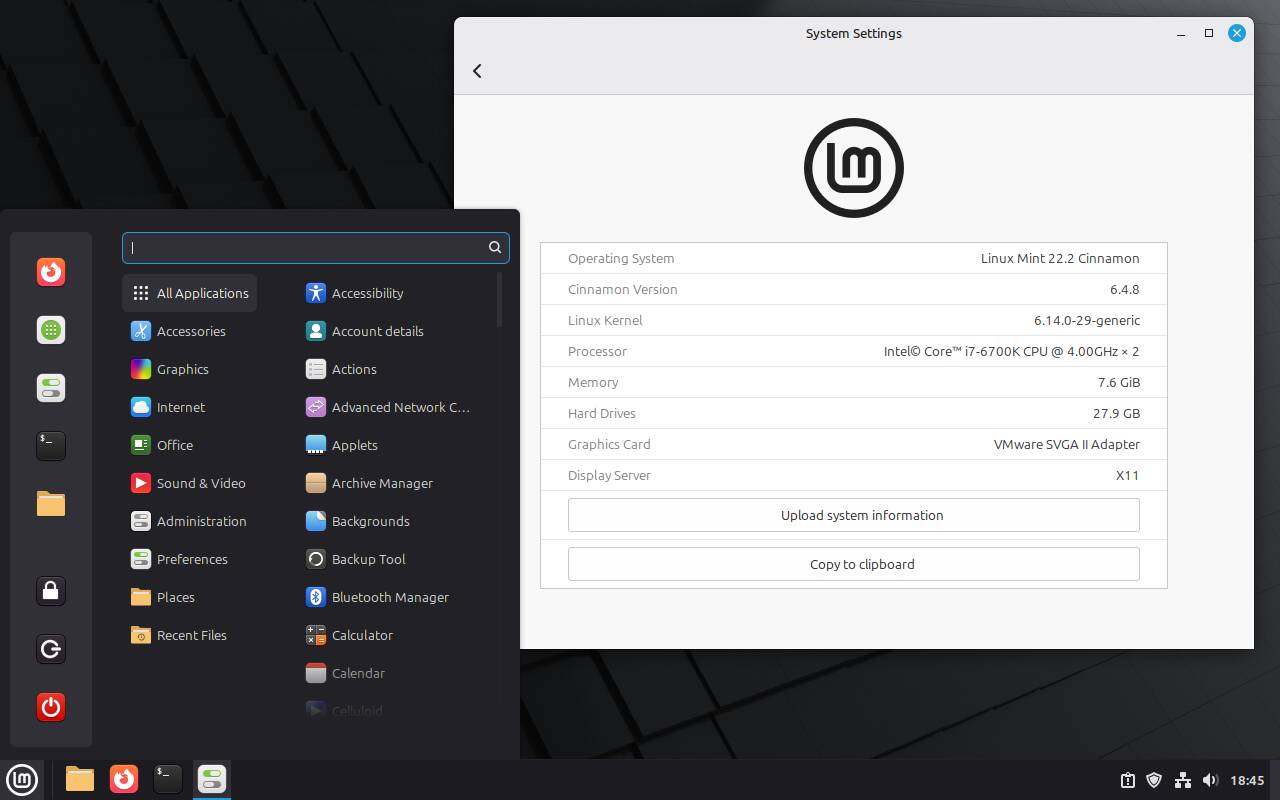
Task: Open Firefox from the taskbar
Action: tap(123, 779)
